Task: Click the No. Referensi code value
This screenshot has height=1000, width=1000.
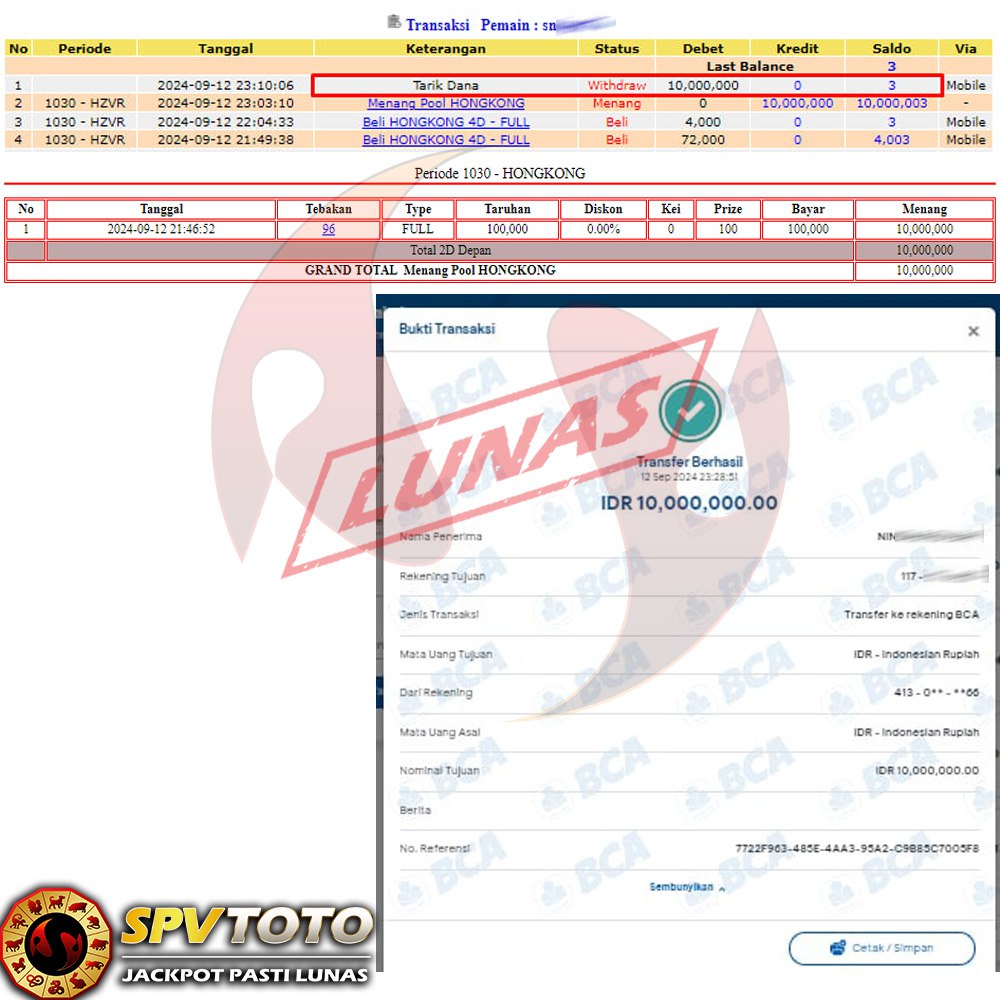Action: [857, 849]
